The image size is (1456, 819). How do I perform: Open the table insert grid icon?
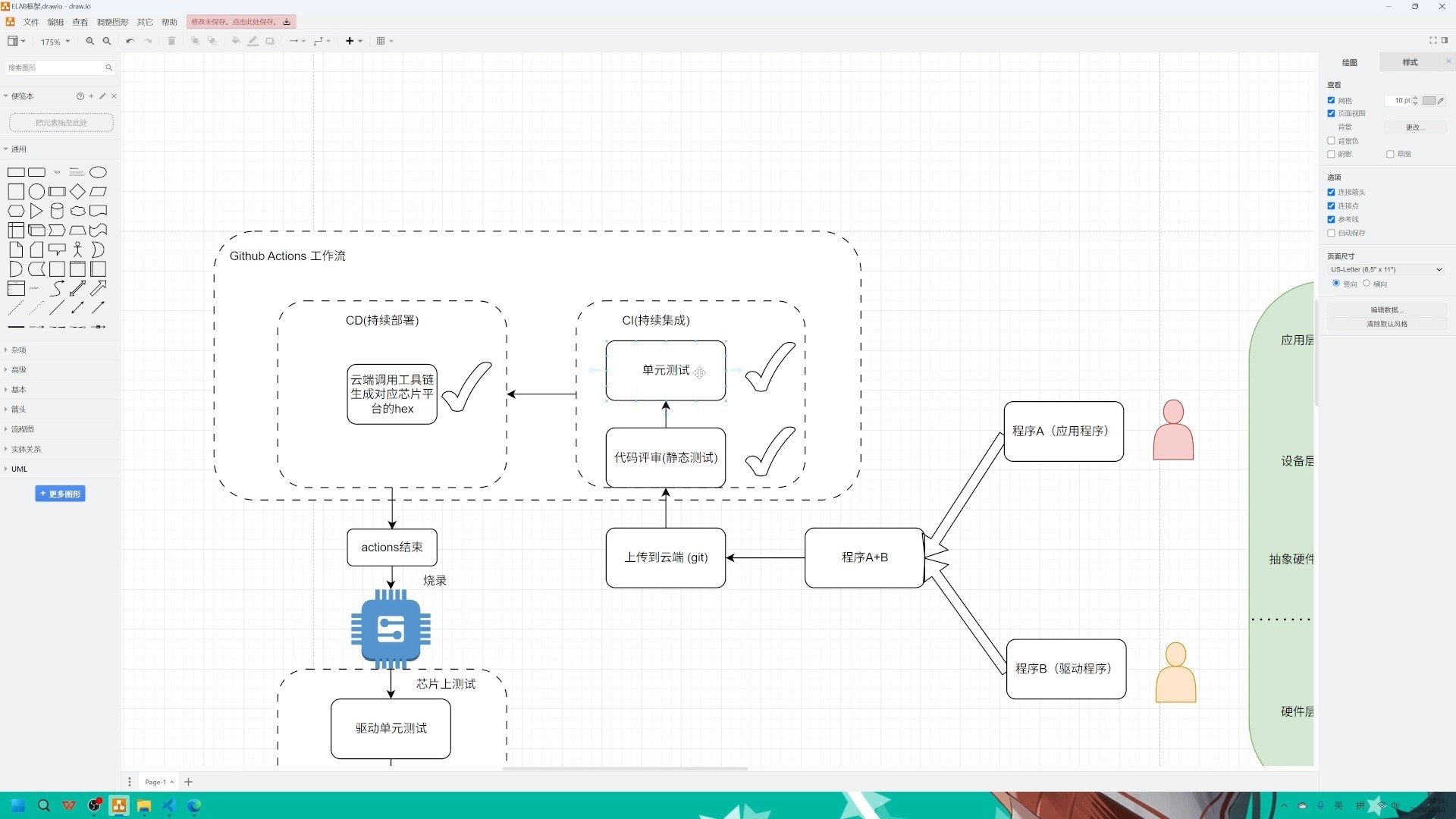click(x=381, y=41)
